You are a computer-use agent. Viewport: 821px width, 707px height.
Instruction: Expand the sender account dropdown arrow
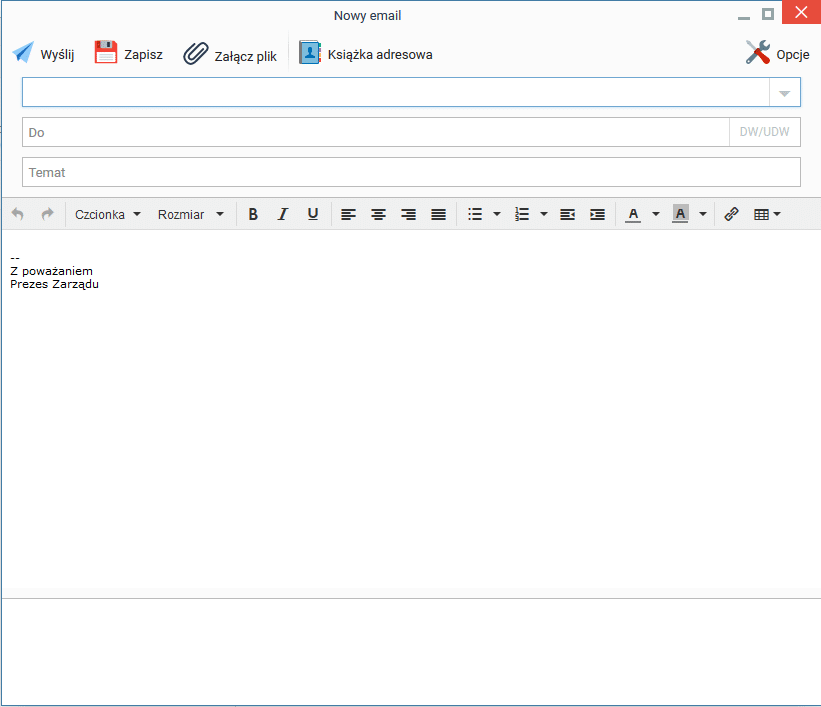(x=784, y=93)
